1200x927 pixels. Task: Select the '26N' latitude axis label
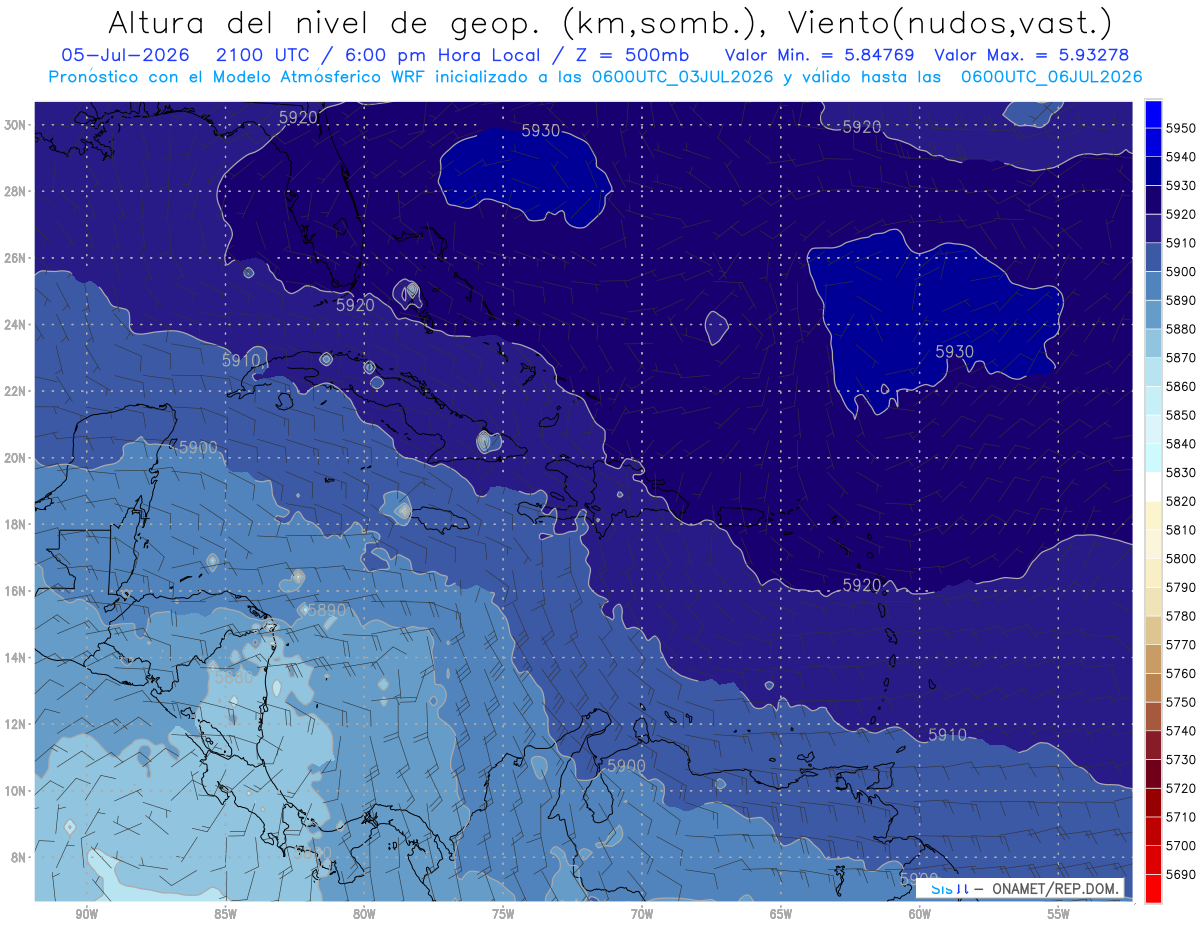pos(14,258)
